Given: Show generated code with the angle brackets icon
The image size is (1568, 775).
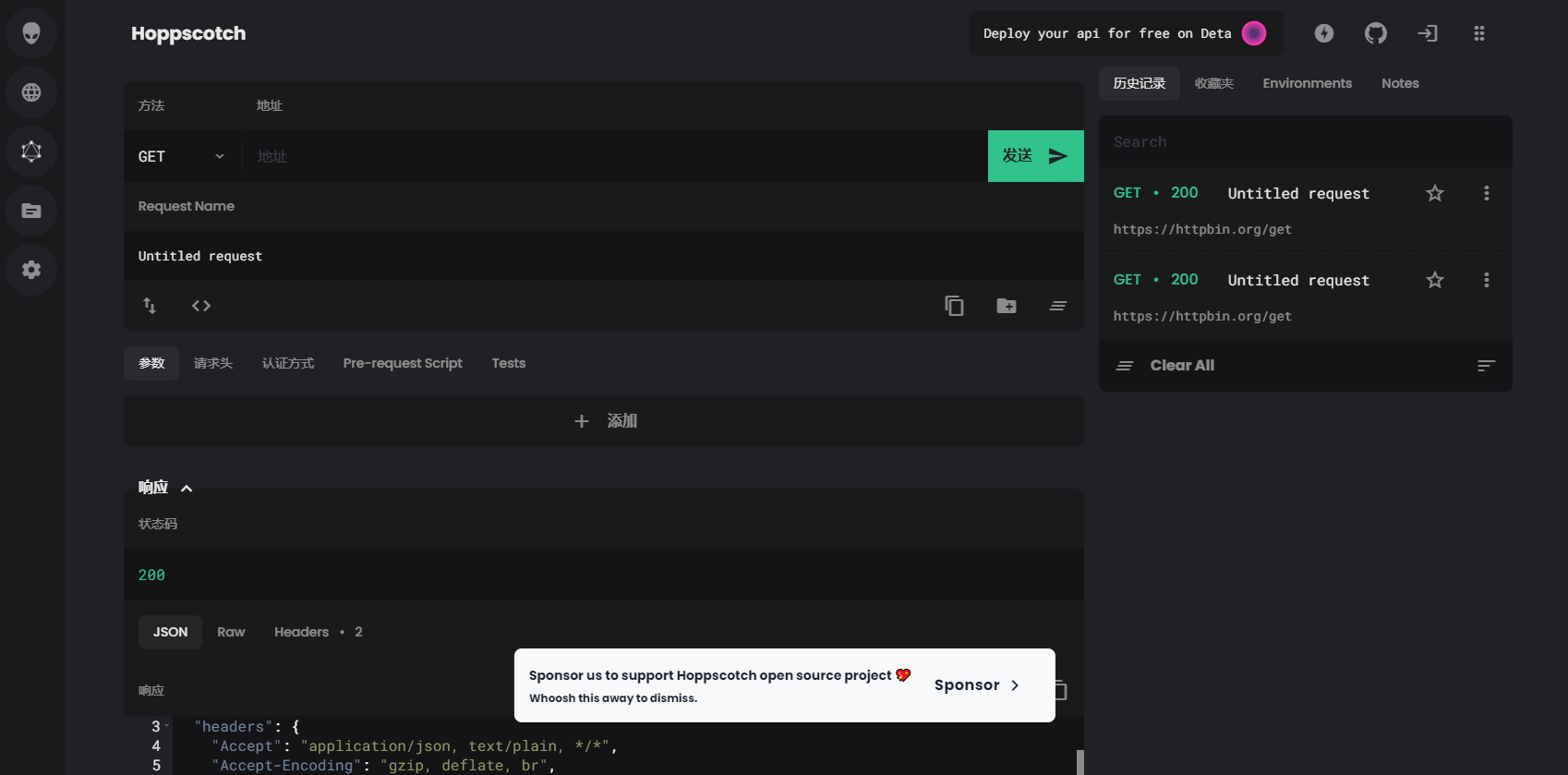Looking at the screenshot, I should (x=201, y=306).
